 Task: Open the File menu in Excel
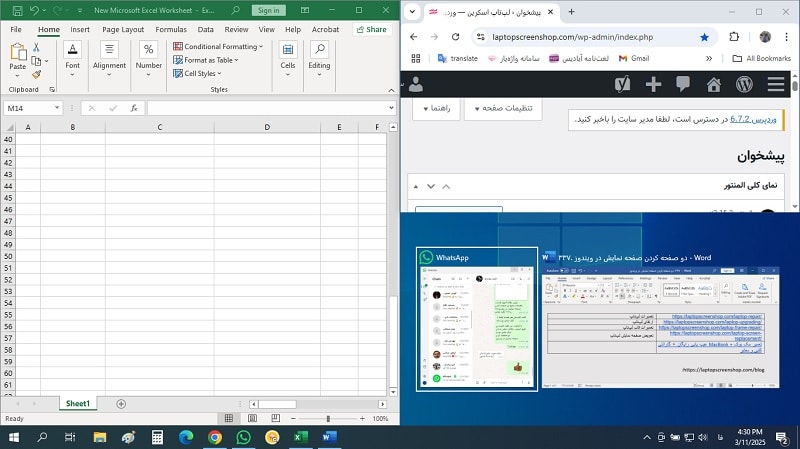16,30
